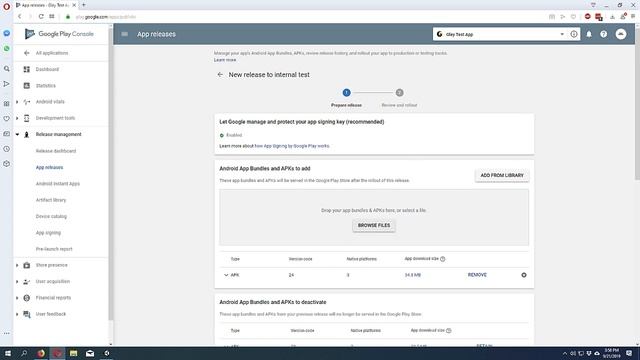Click REMOVE in the APK row
This screenshot has width=640, height=360.
(477, 275)
